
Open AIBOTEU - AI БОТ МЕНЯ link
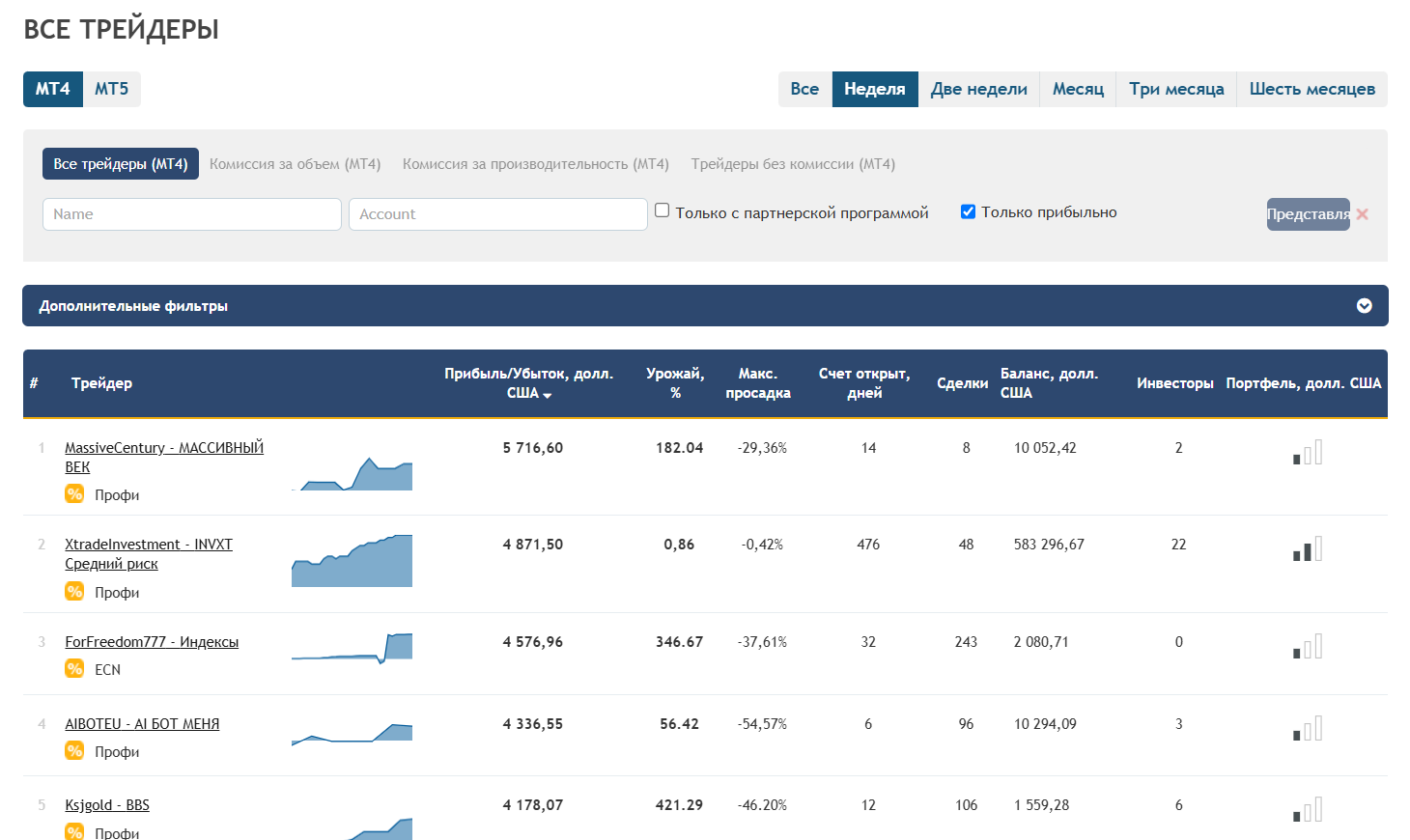coord(142,724)
